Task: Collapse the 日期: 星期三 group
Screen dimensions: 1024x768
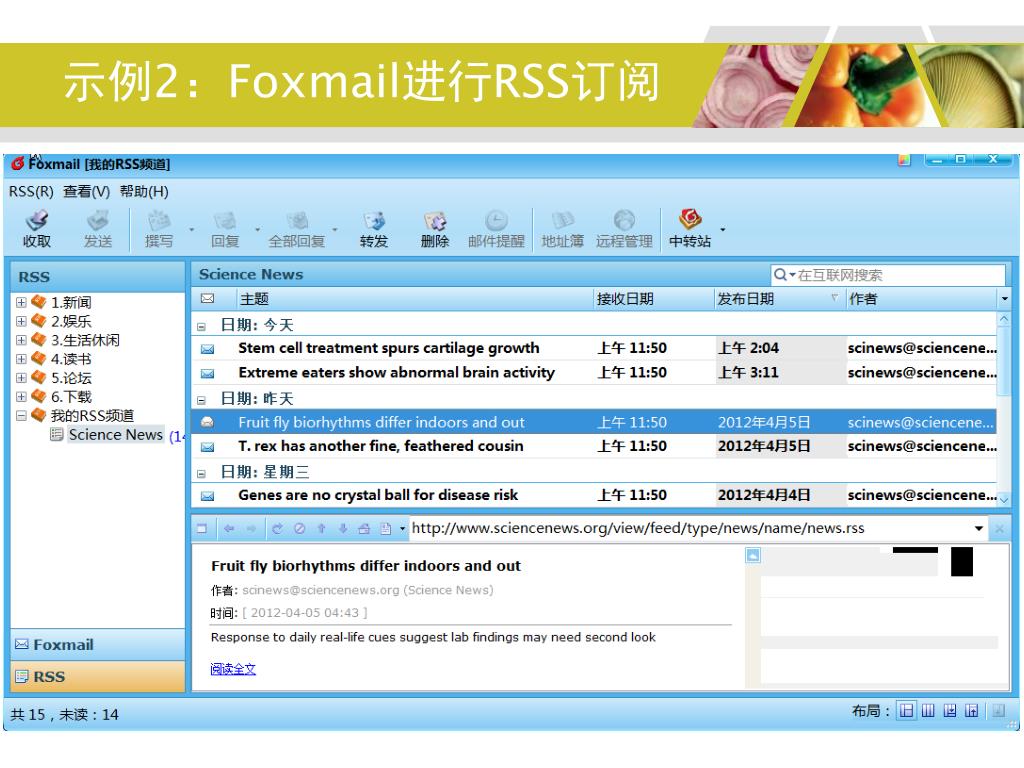Action: 202,473
